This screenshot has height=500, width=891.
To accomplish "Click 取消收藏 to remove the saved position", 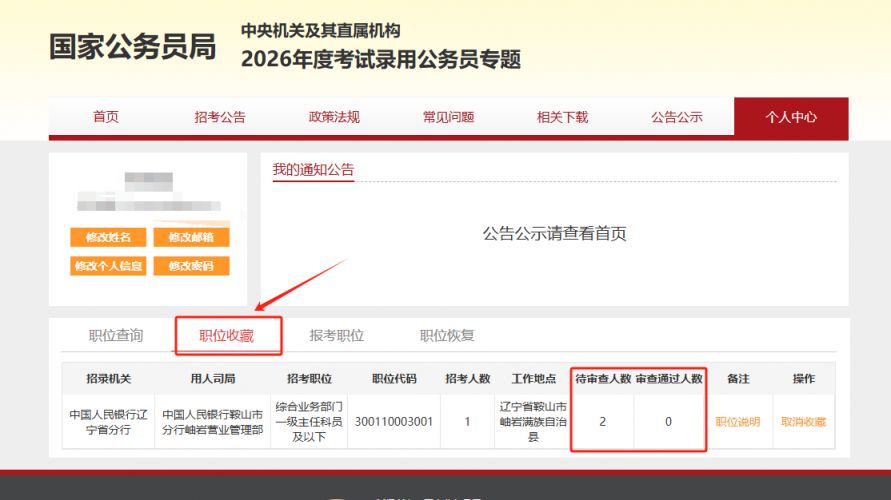I will click(803, 422).
